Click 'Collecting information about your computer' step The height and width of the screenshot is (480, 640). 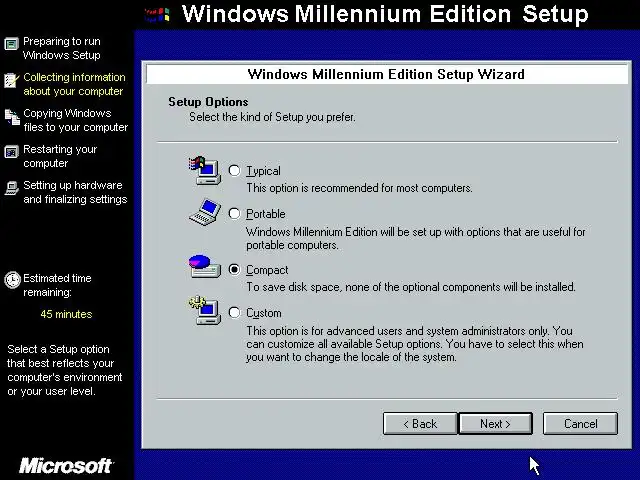pyautogui.click(x=74, y=84)
